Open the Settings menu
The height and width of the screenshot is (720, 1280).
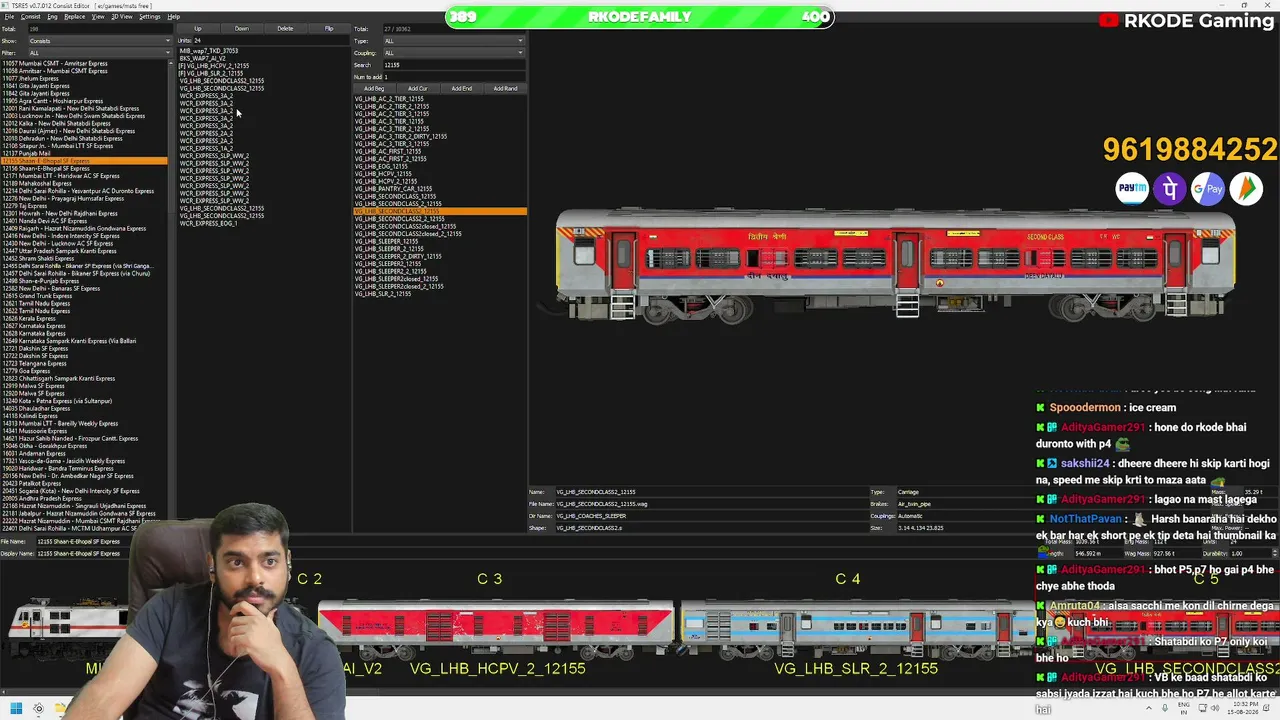click(x=150, y=17)
